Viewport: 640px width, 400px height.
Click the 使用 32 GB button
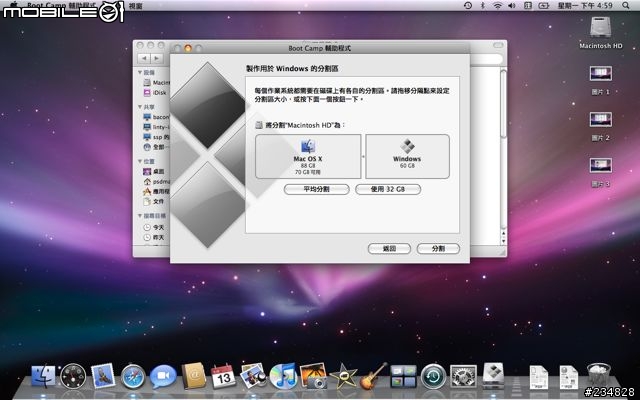pyautogui.click(x=388, y=189)
